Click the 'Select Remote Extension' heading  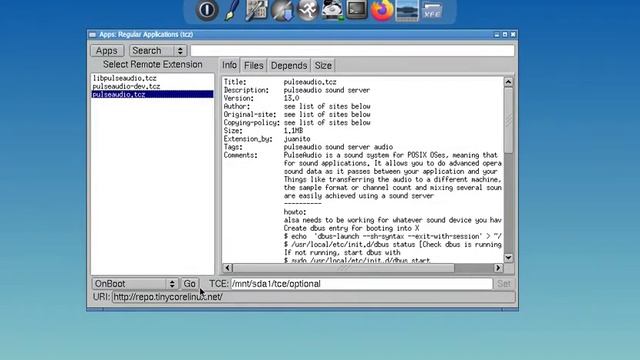(153, 64)
